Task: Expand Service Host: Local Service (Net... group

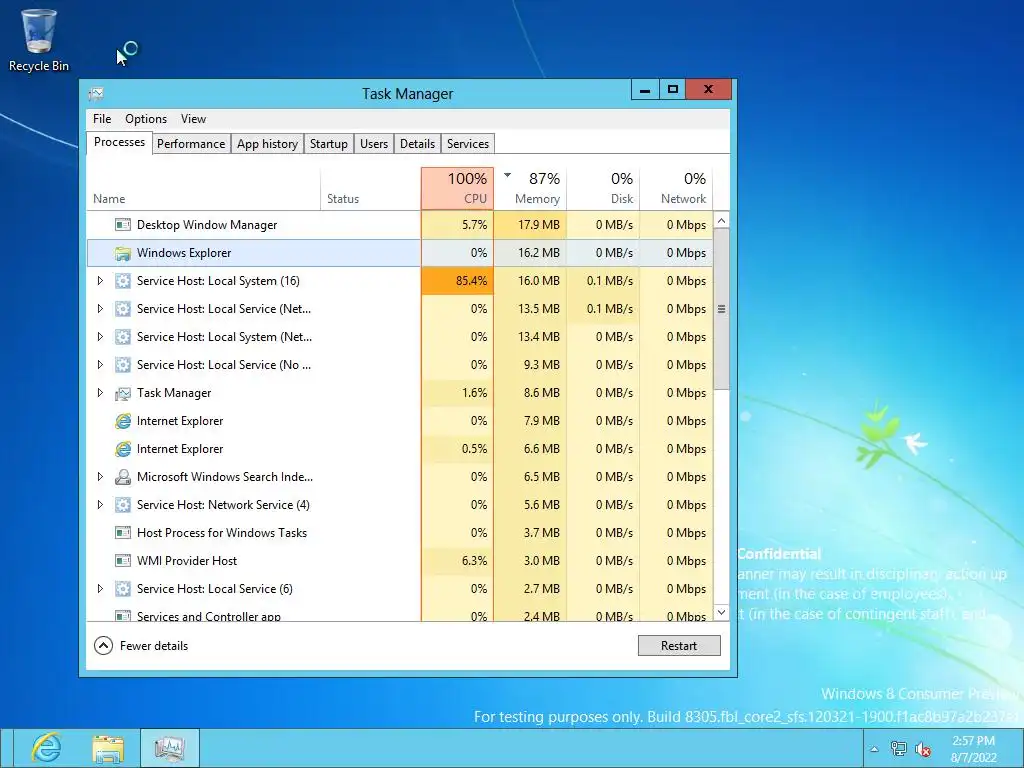Action: pos(100,309)
